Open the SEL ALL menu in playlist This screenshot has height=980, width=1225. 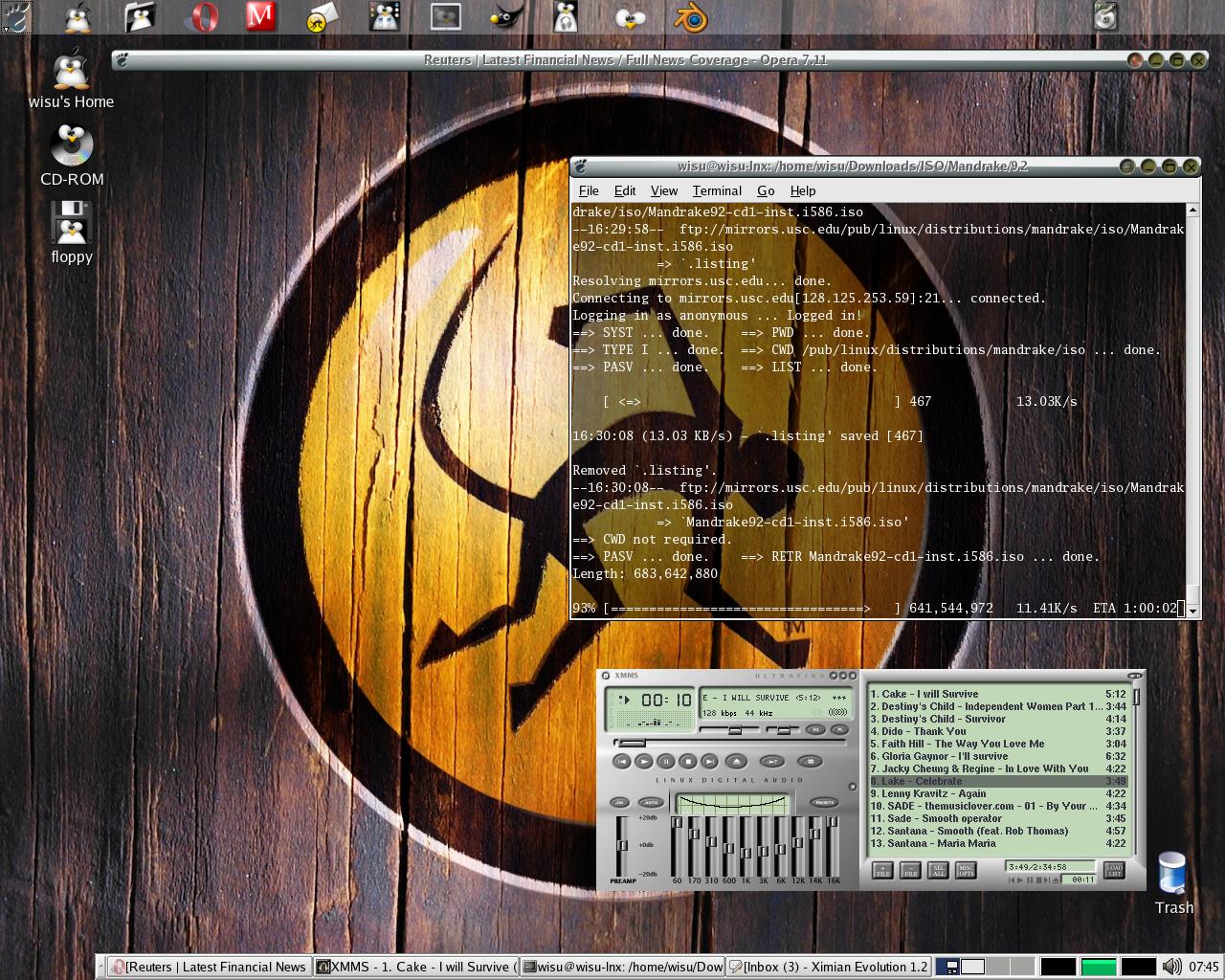click(938, 871)
